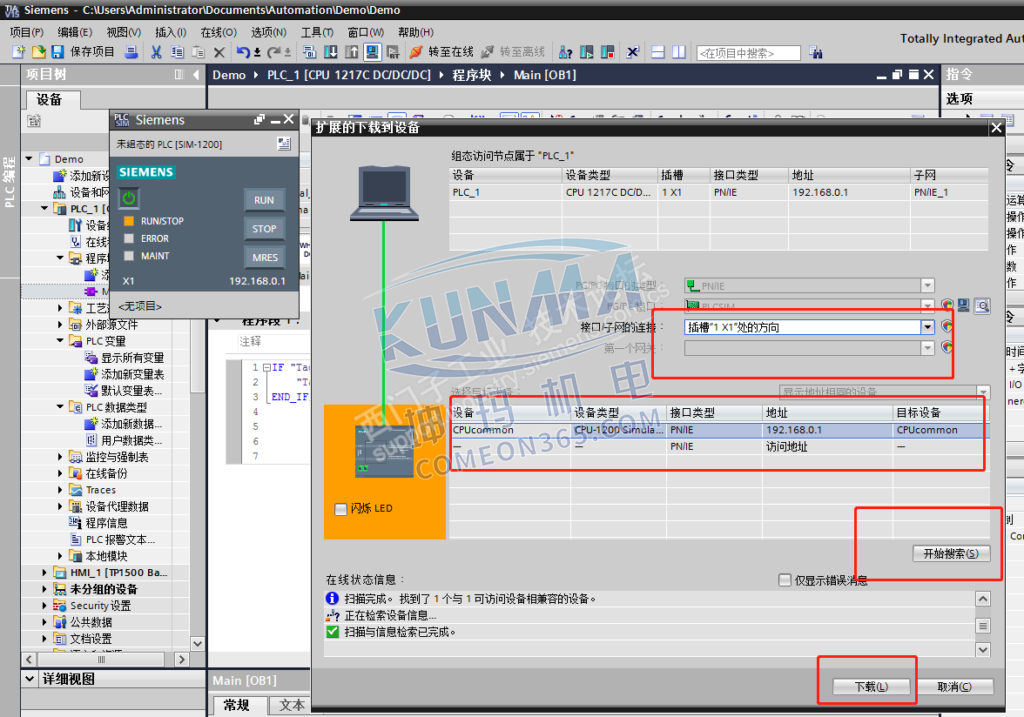Click the 取消(C) button

coord(954,687)
